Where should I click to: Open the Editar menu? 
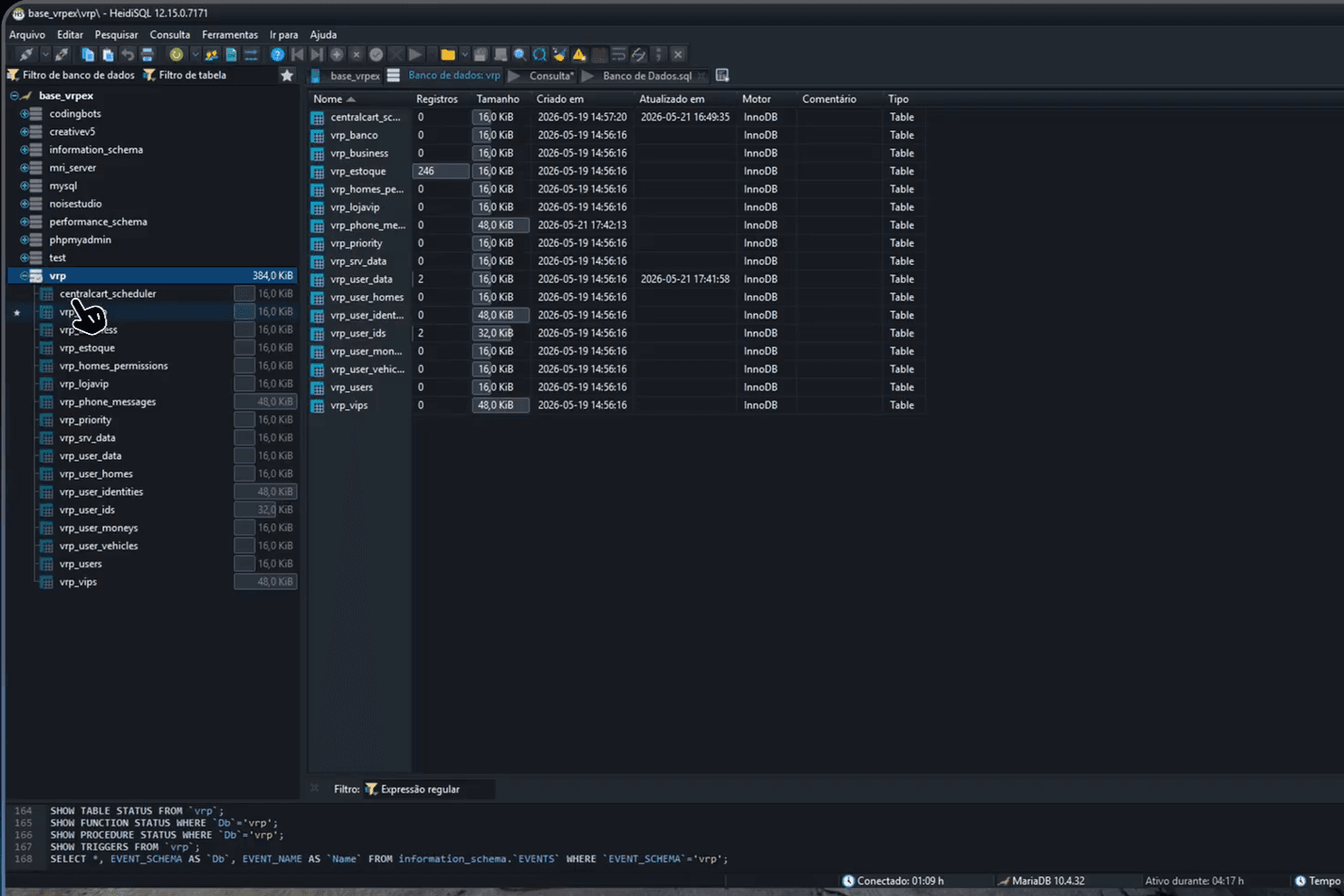70,34
